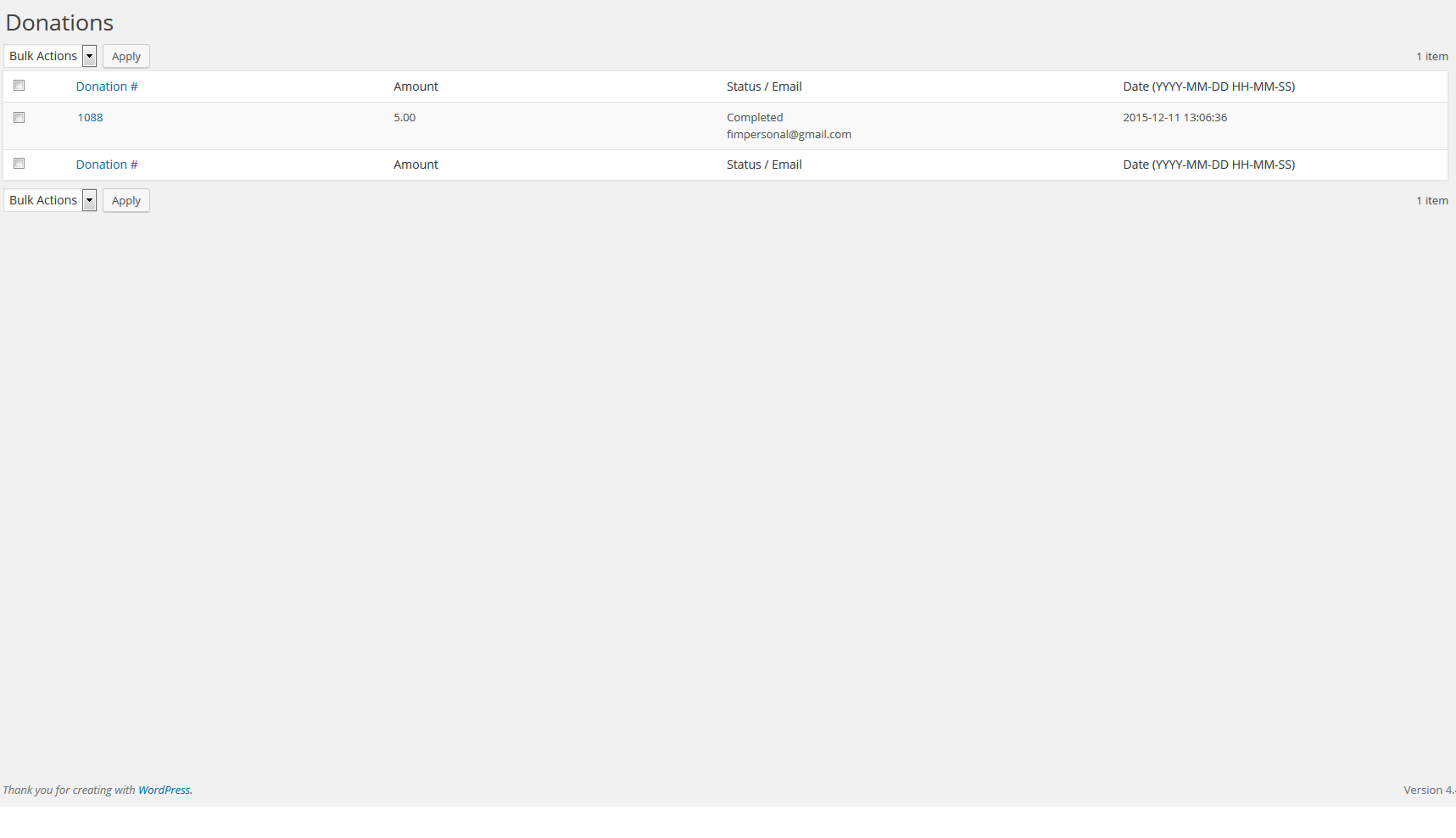Select the fimpersonal@gmail.com email text
This screenshot has width=1456, height=838.
tap(789, 135)
